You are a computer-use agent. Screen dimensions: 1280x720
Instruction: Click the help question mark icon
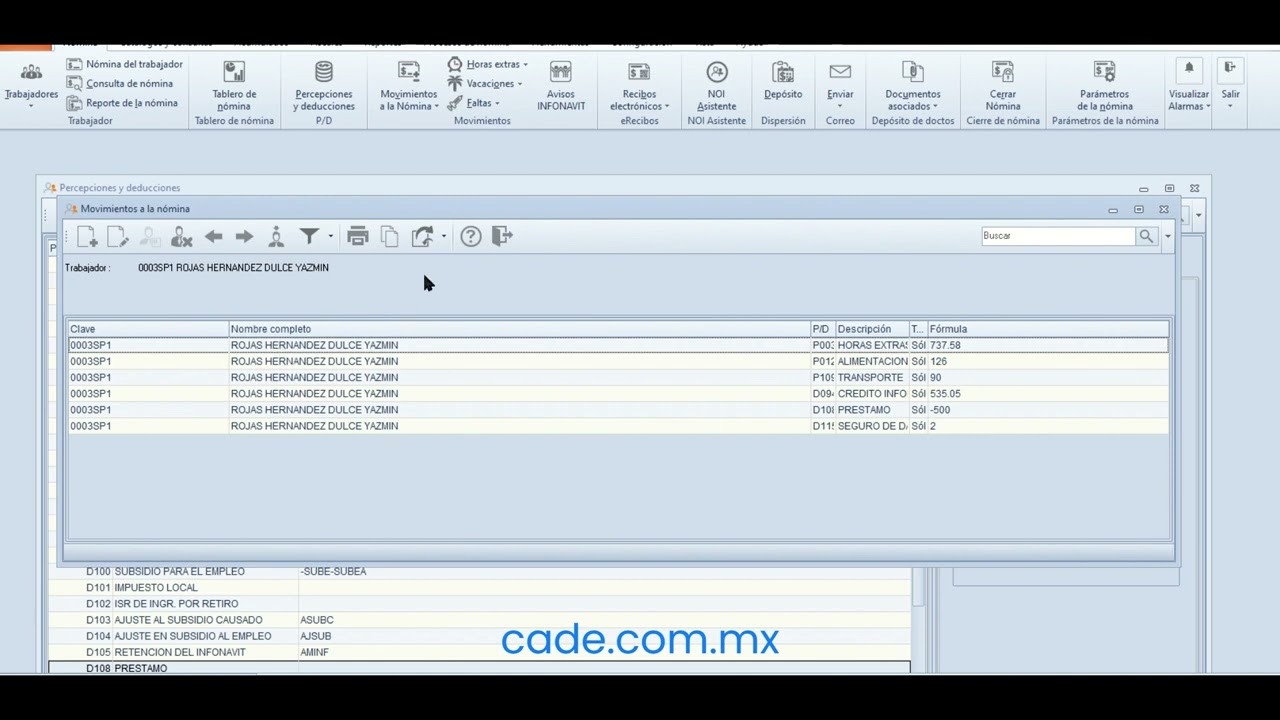coord(470,236)
